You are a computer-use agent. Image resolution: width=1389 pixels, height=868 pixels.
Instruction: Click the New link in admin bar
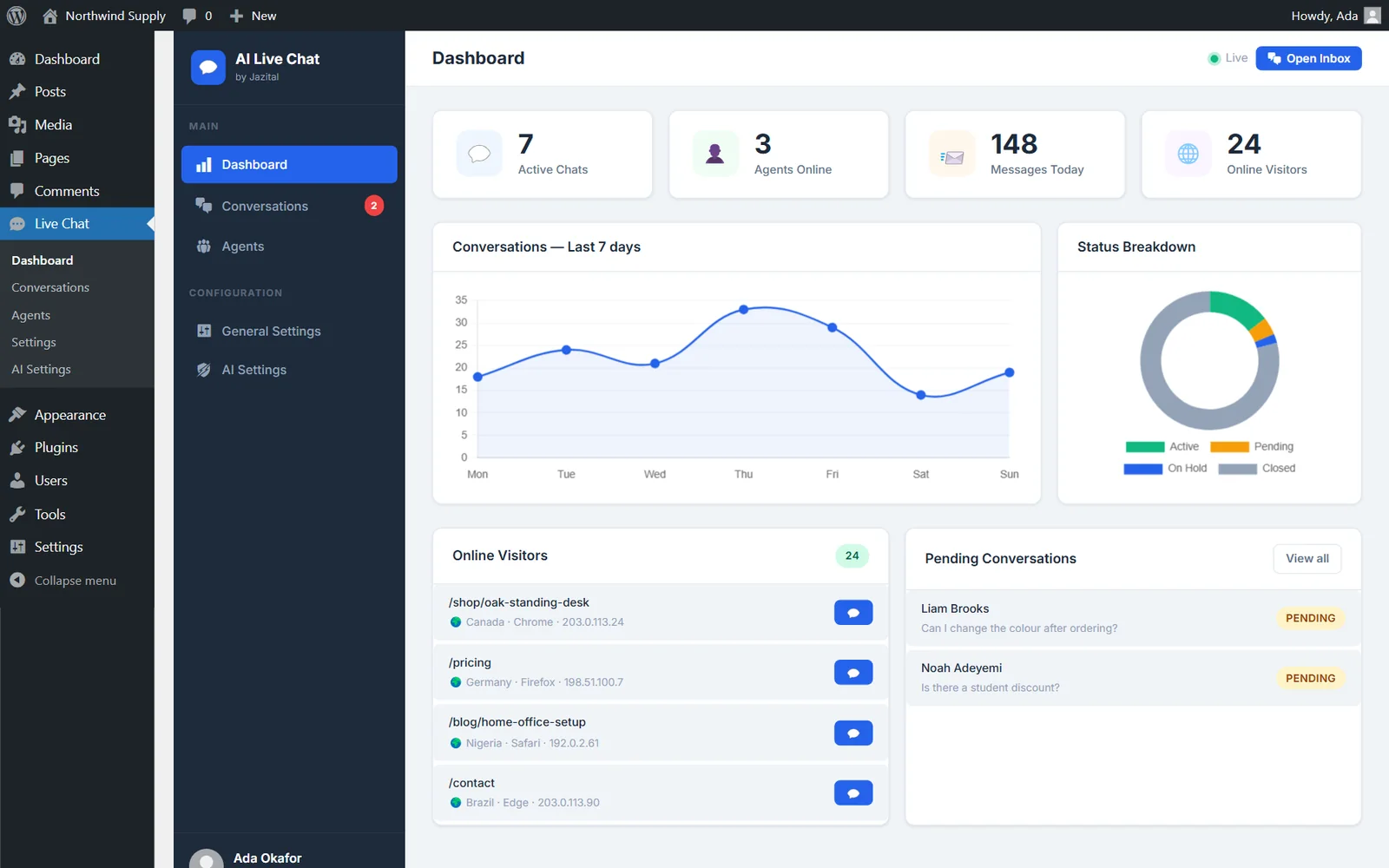tap(263, 16)
